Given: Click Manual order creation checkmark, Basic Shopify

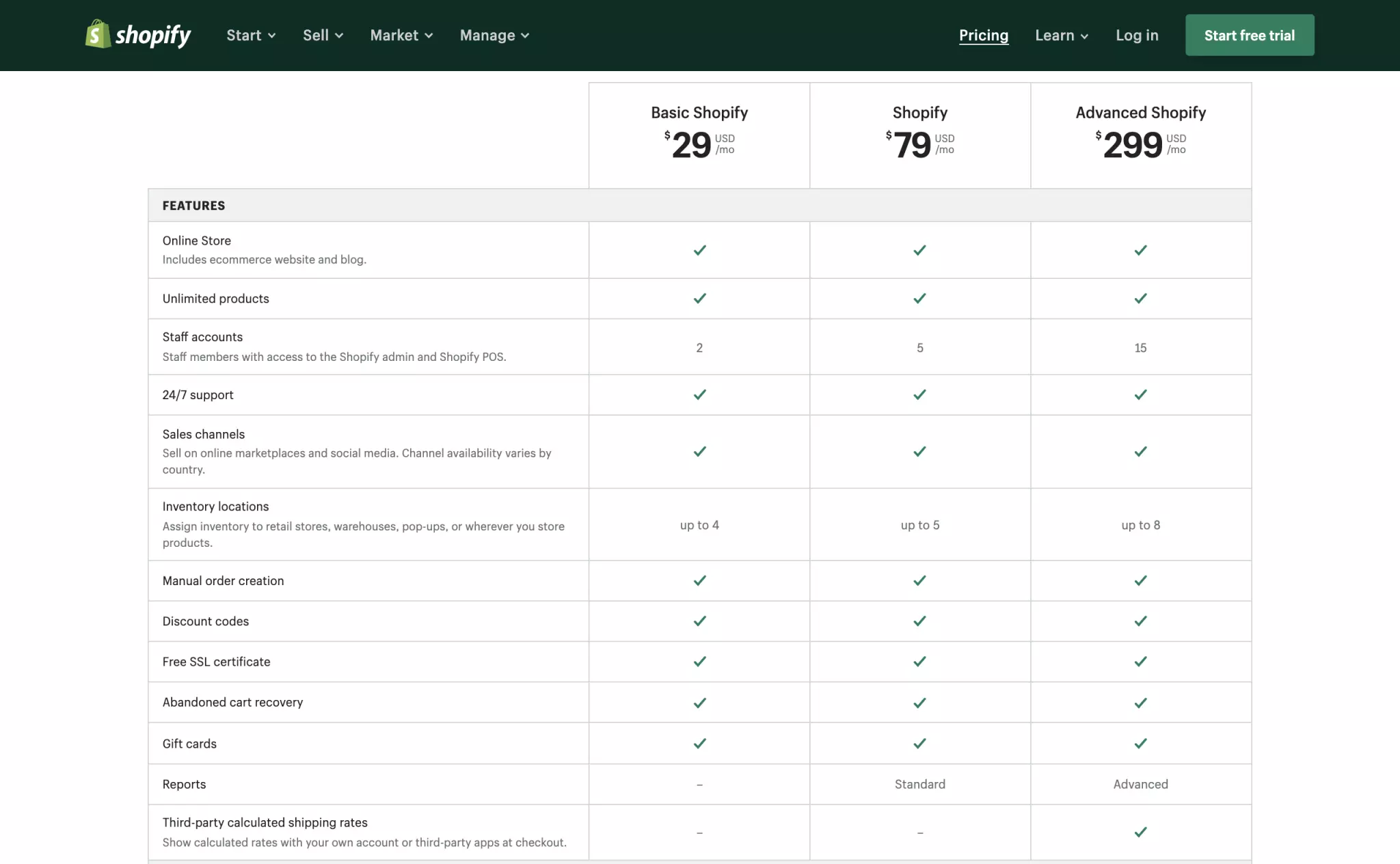Looking at the screenshot, I should point(699,581).
